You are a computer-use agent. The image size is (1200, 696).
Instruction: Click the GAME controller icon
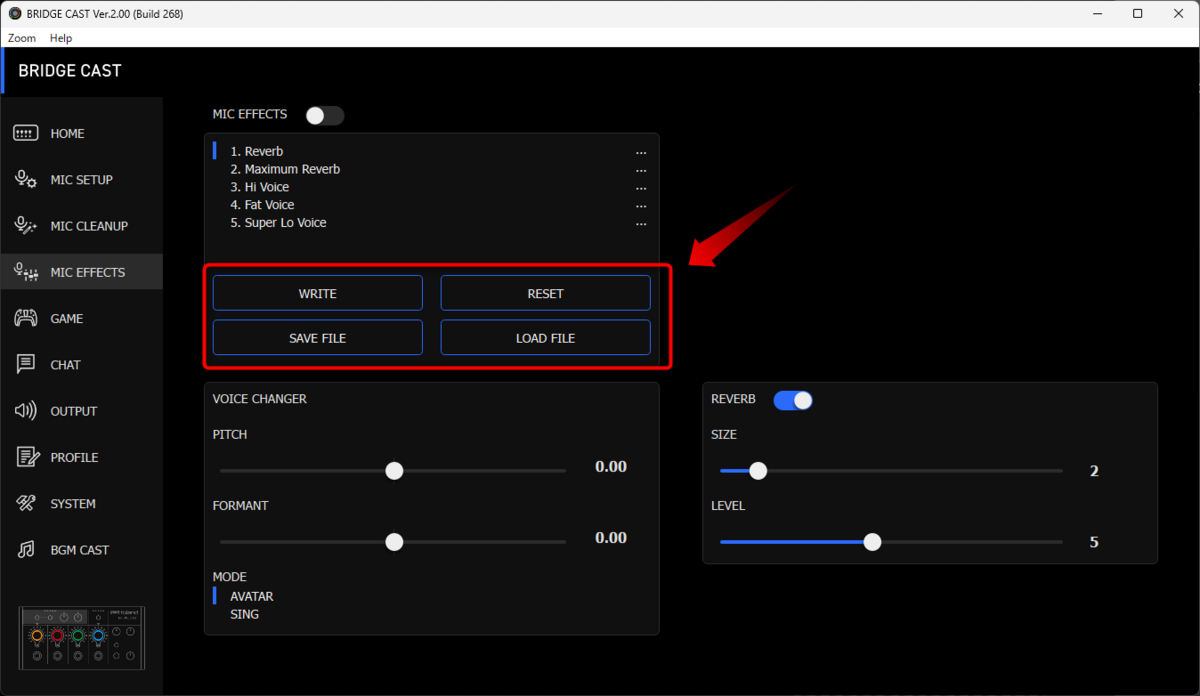[26, 318]
